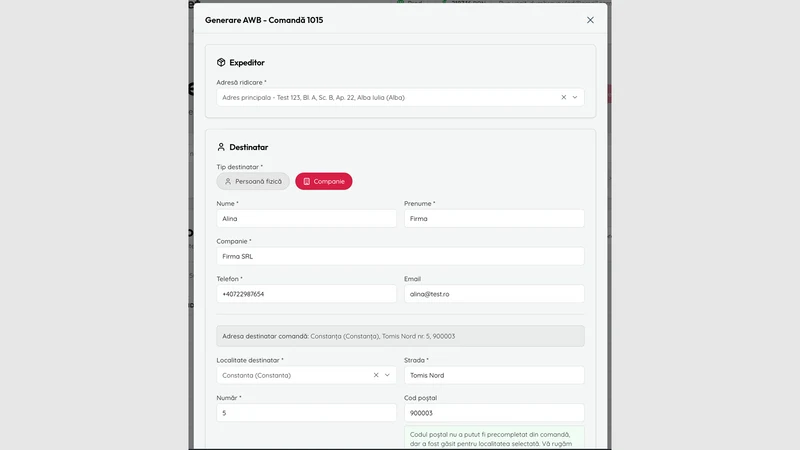Click the Adresa destinatar comandă text

(x=338, y=336)
